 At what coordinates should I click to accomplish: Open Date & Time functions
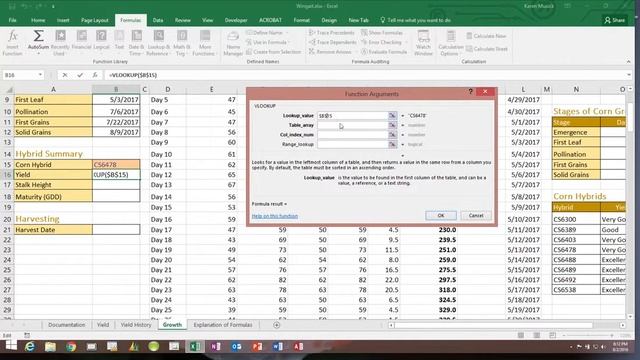(136, 42)
